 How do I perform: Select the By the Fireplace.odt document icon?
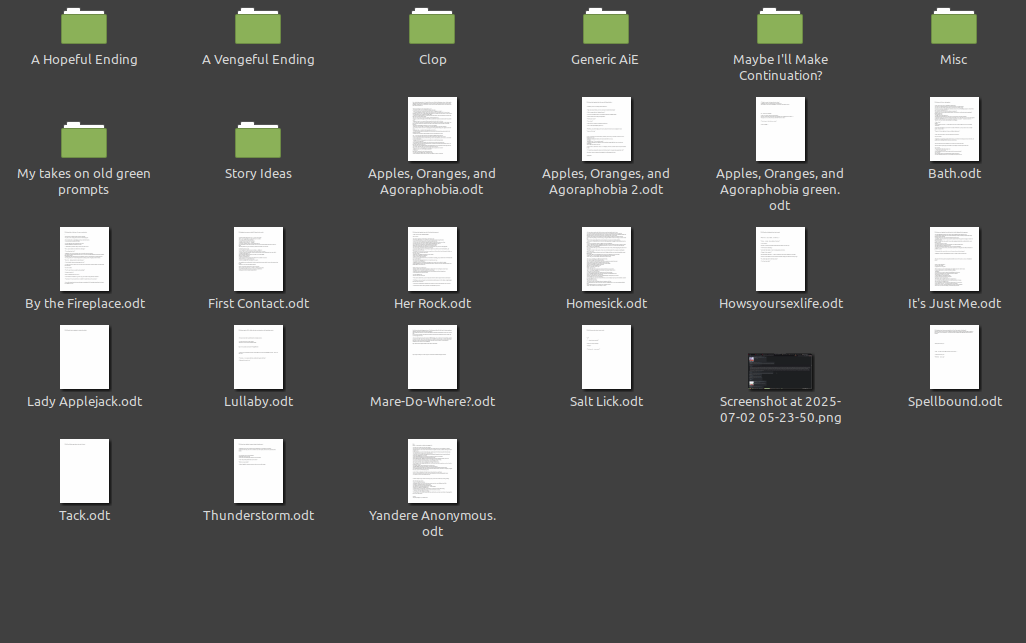84,259
